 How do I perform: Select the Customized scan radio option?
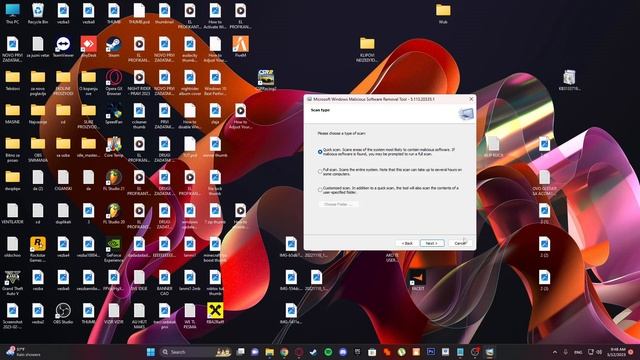pyautogui.click(x=320, y=190)
